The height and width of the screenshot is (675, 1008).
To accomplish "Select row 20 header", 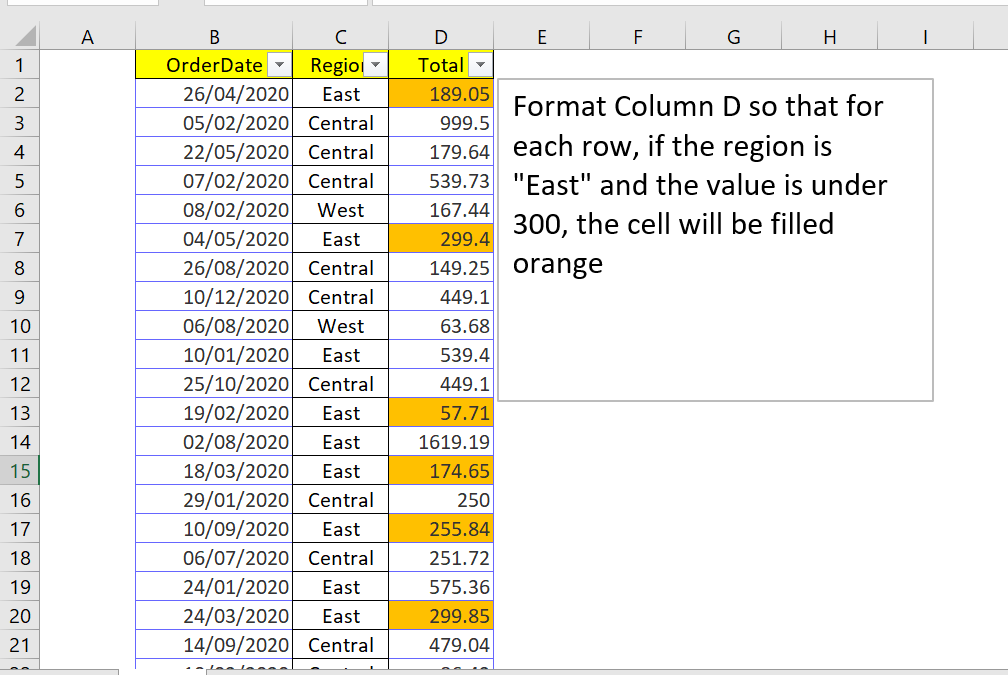I will coord(19,616).
